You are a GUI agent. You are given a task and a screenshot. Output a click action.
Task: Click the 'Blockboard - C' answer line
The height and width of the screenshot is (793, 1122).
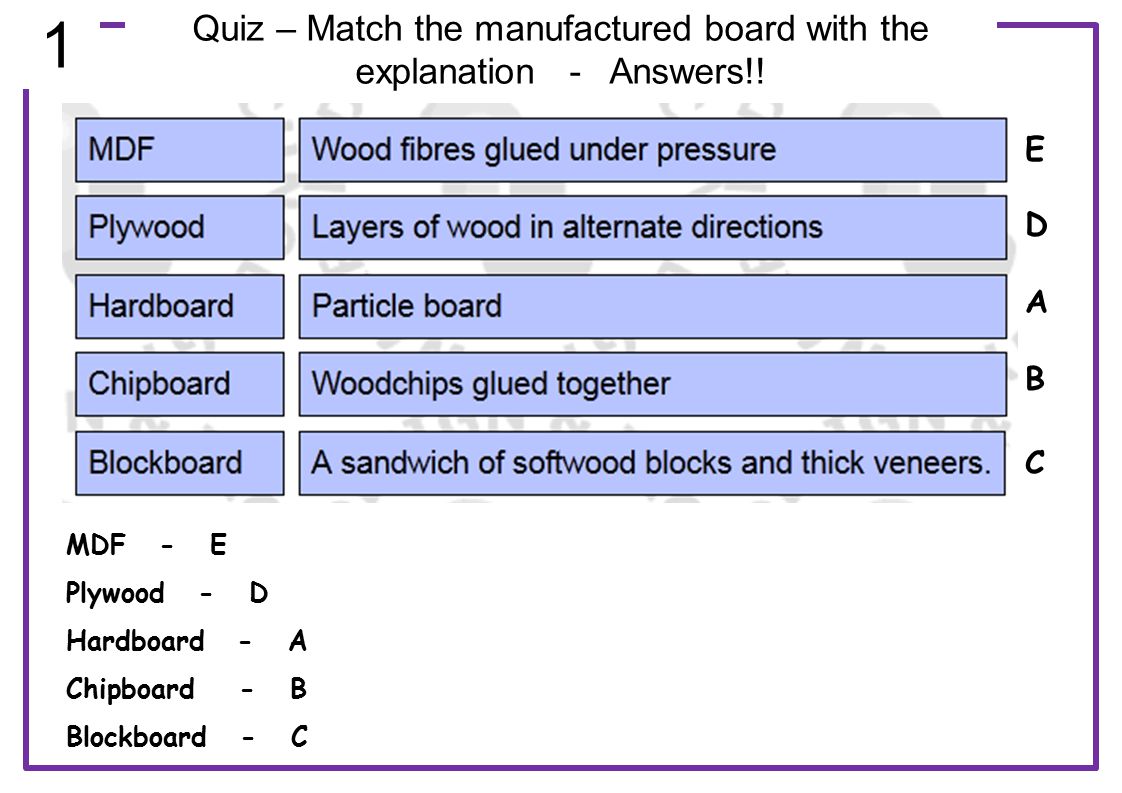pyautogui.click(x=187, y=736)
